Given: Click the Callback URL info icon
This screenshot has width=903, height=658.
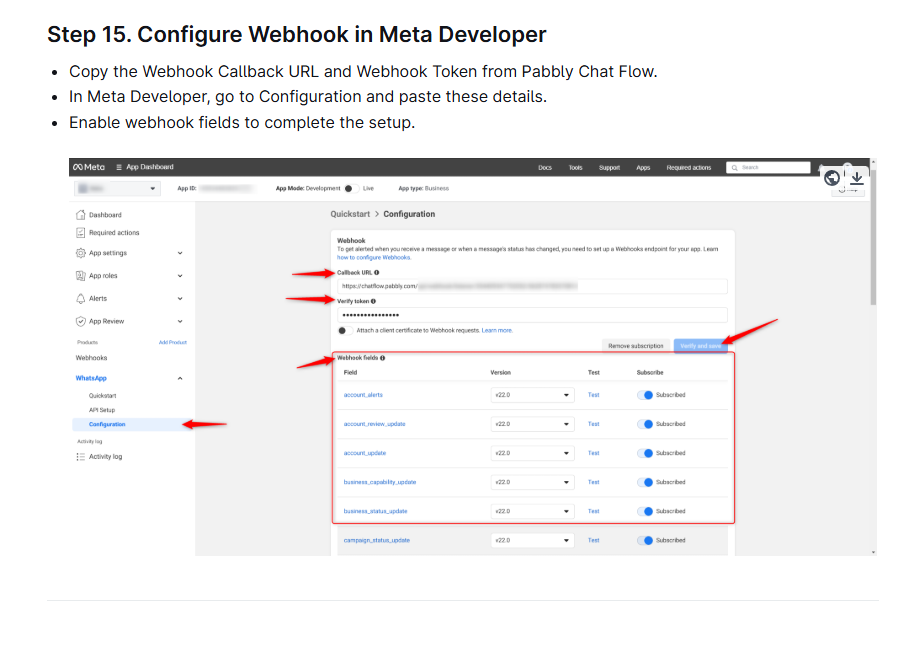Looking at the screenshot, I should click(x=377, y=272).
